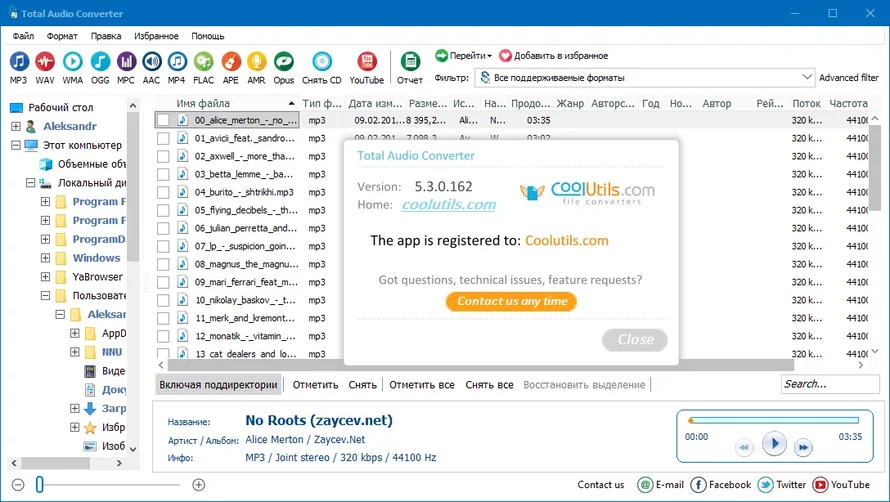Select the APE format icon
Screen dimensions: 890x502
pyautogui.click(x=230, y=61)
